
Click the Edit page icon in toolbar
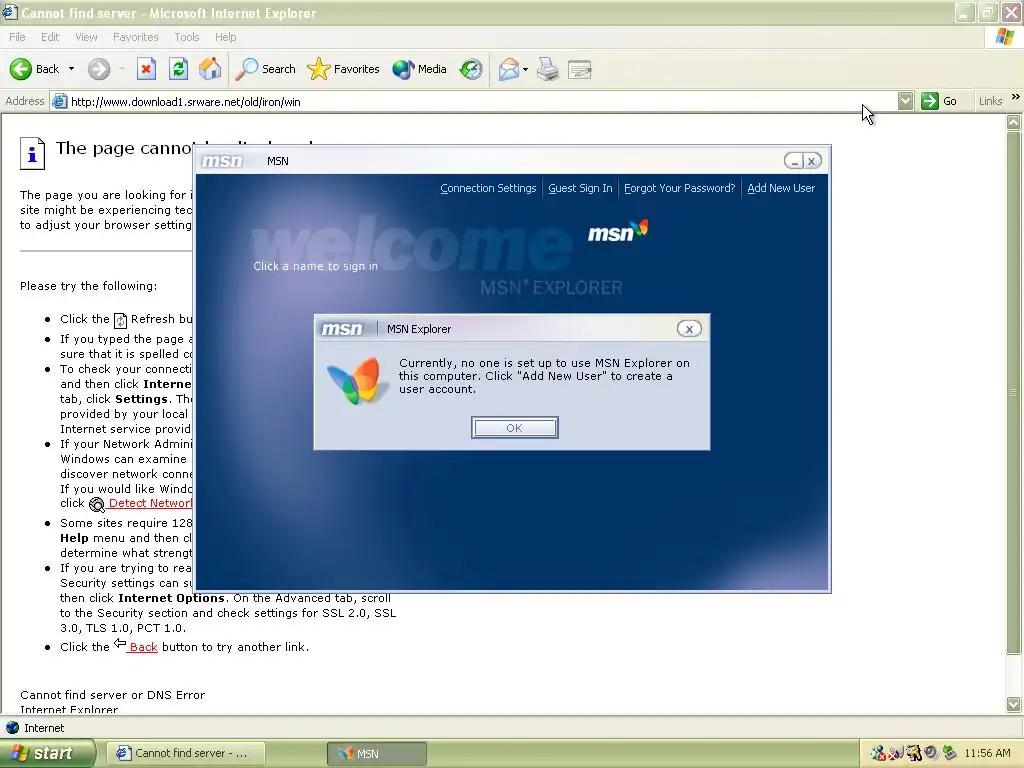(x=580, y=69)
